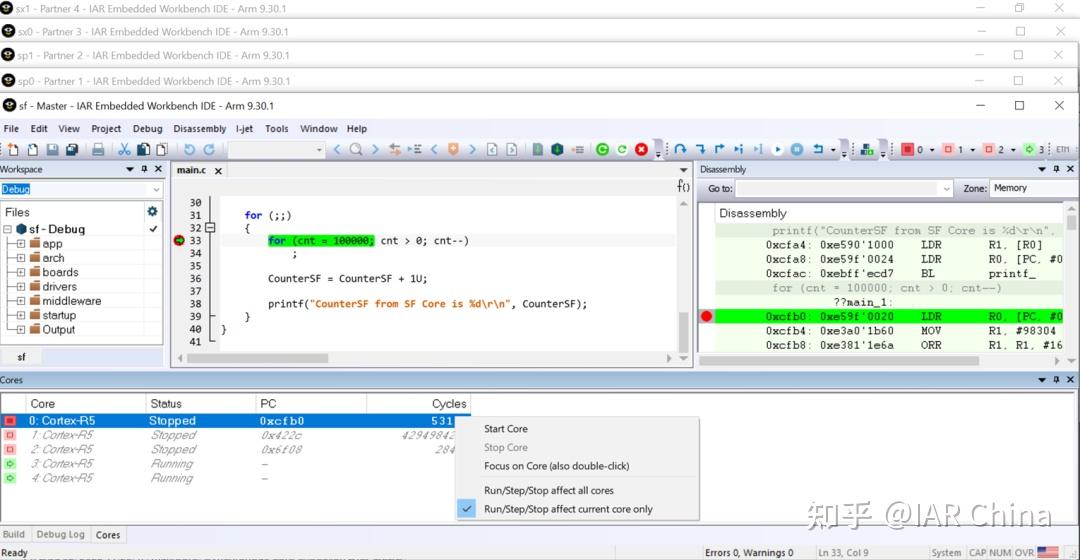Click the red status icon of core 0
The width and height of the screenshot is (1080, 560).
click(x=10, y=421)
